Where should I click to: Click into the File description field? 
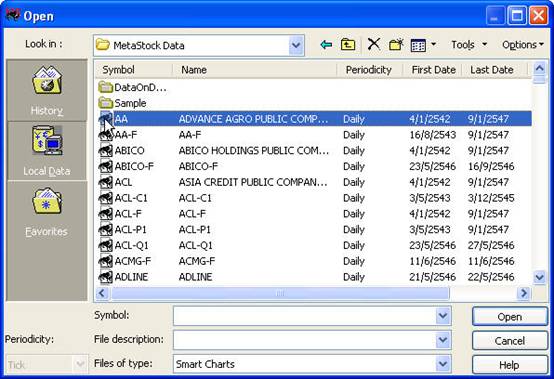[304, 340]
